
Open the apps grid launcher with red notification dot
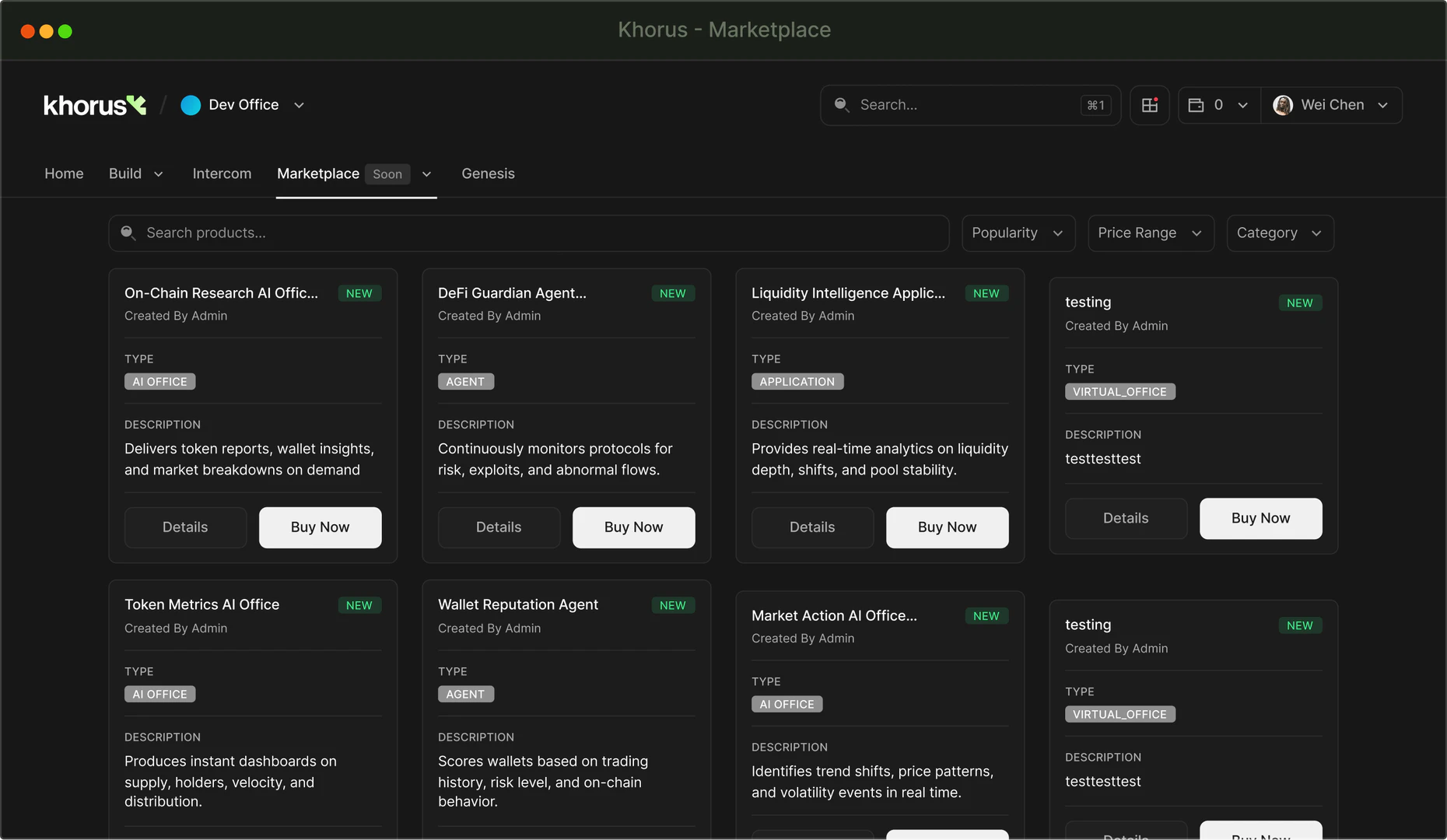pyautogui.click(x=1149, y=105)
